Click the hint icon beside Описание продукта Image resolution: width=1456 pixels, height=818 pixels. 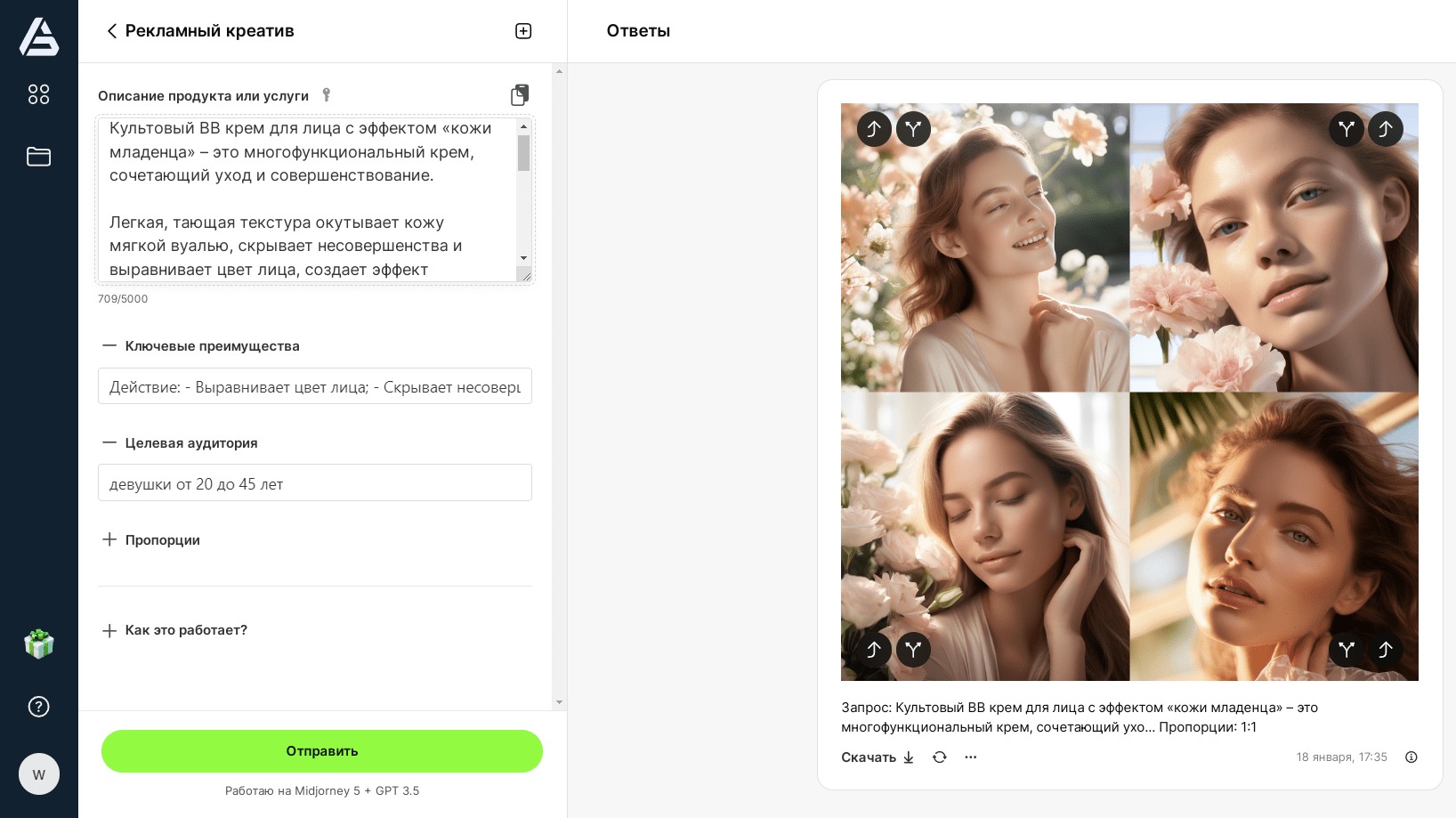(327, 94)
